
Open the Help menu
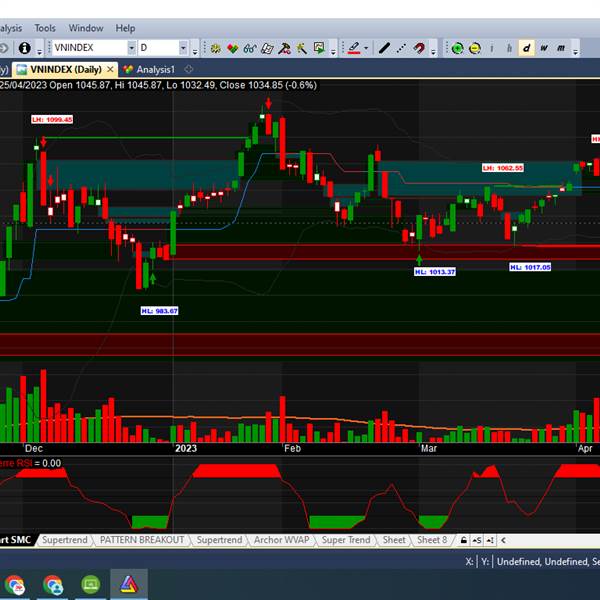point(126,28)
